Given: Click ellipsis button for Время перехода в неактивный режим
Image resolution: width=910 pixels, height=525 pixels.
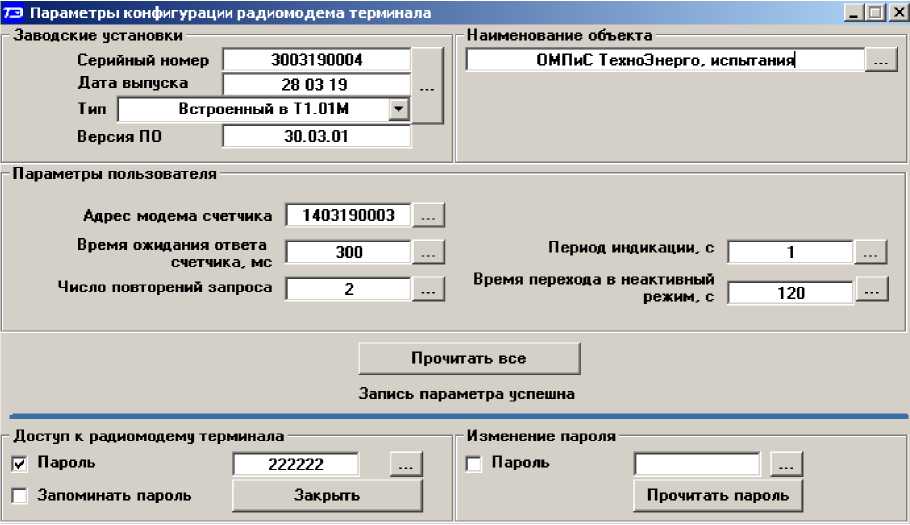Looking at the screenshot, I should click(871, 290).
